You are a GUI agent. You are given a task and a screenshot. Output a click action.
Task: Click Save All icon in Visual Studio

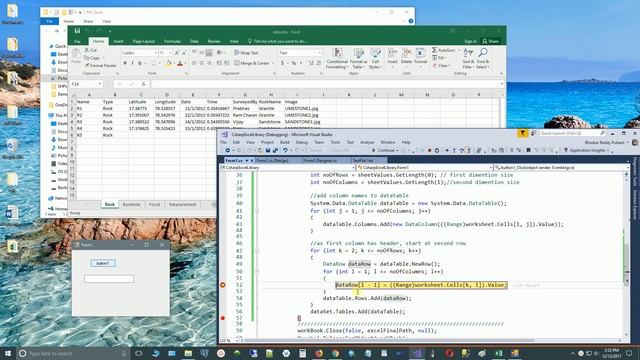pyautogui.click(x=275, y=151)
